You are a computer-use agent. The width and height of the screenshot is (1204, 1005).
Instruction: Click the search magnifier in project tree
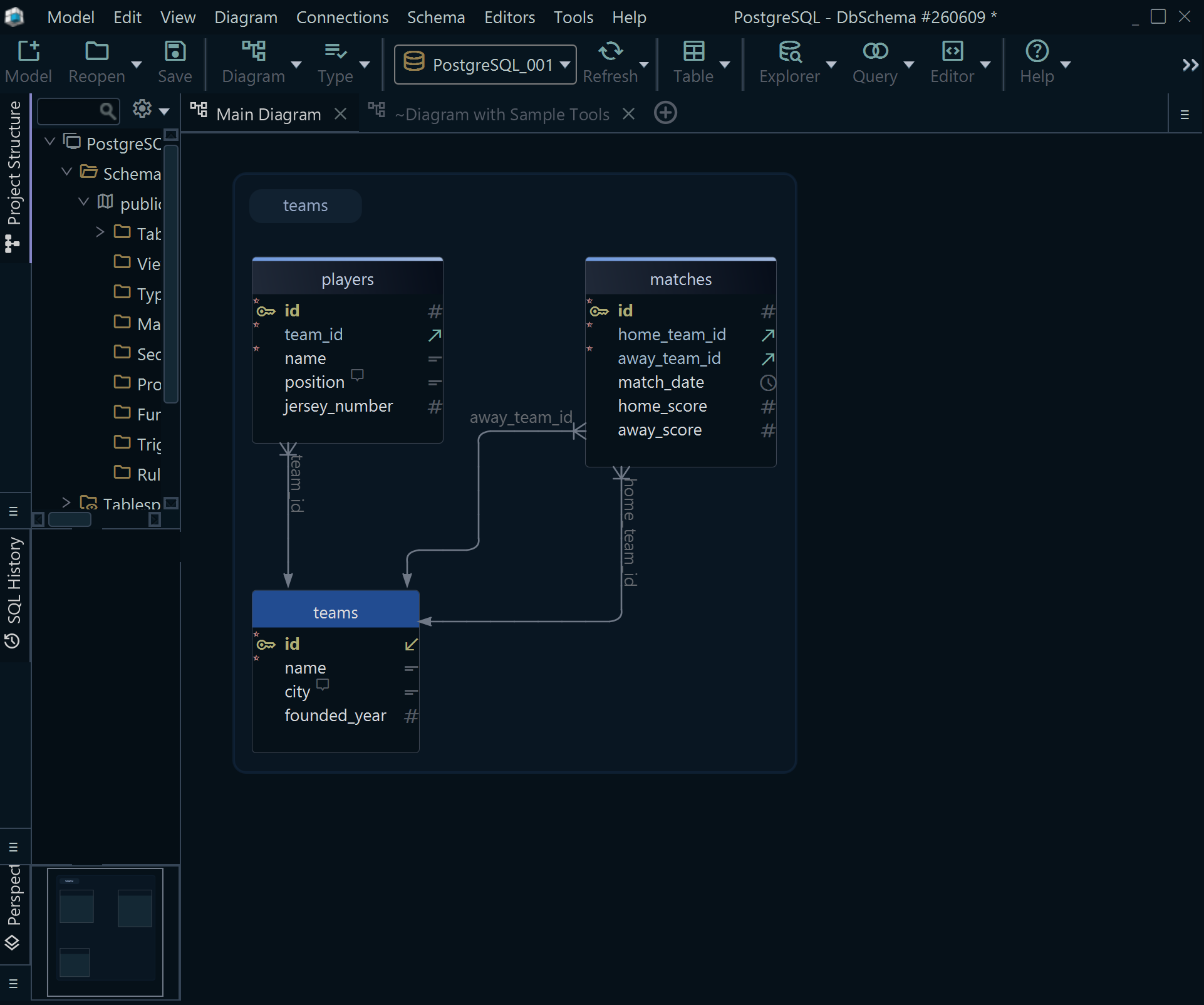click(108, 111)
